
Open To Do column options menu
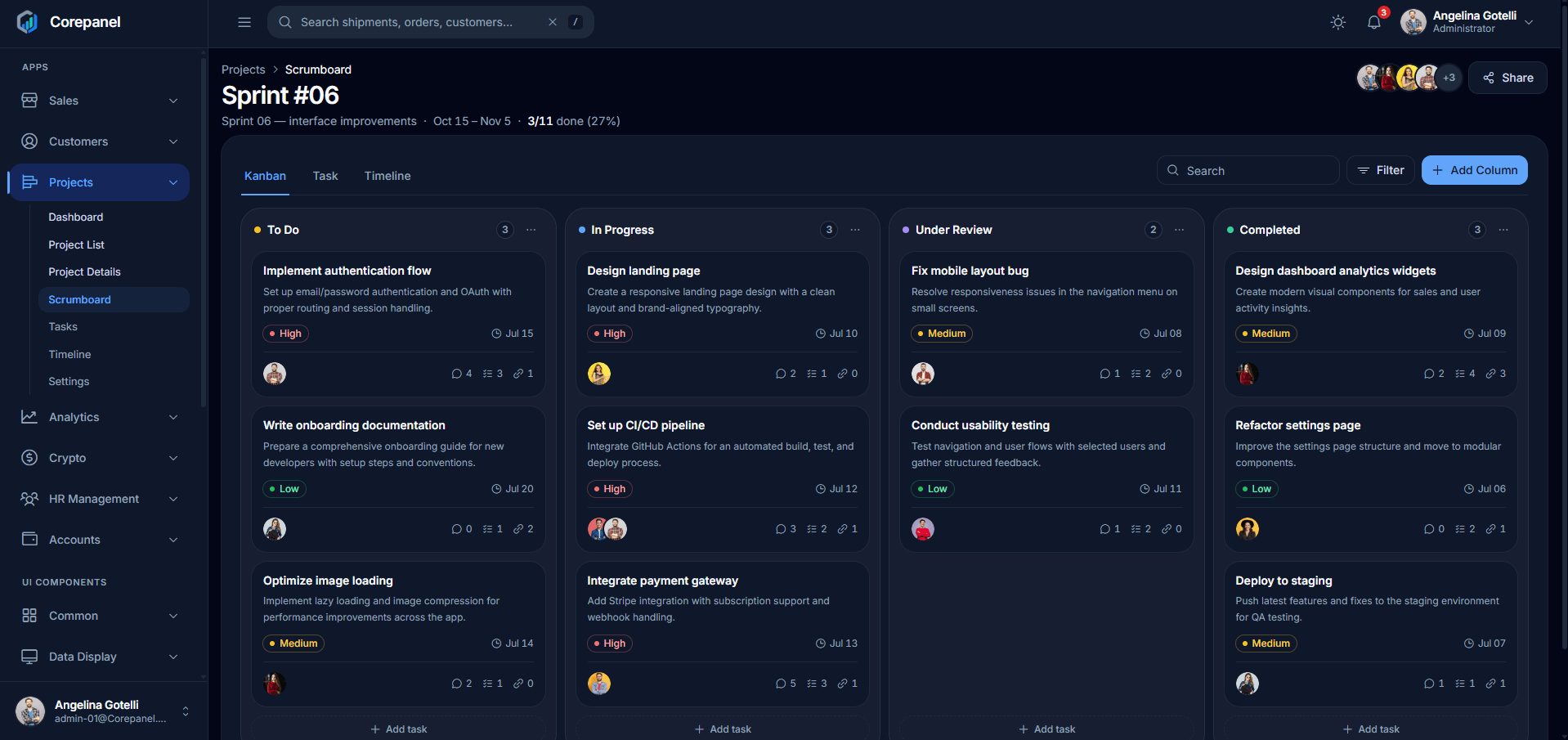pos(531,230)
